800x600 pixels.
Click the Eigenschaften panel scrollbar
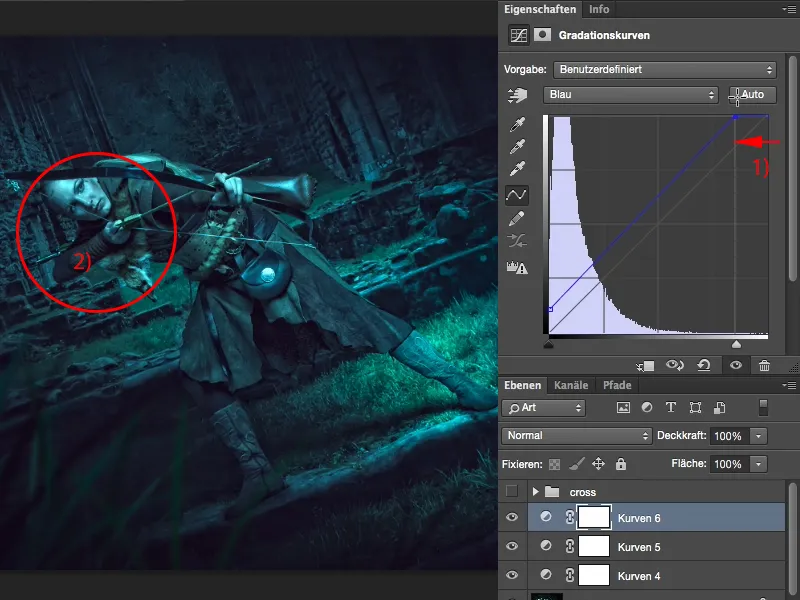pyautogui.click(x=792, y=168)
